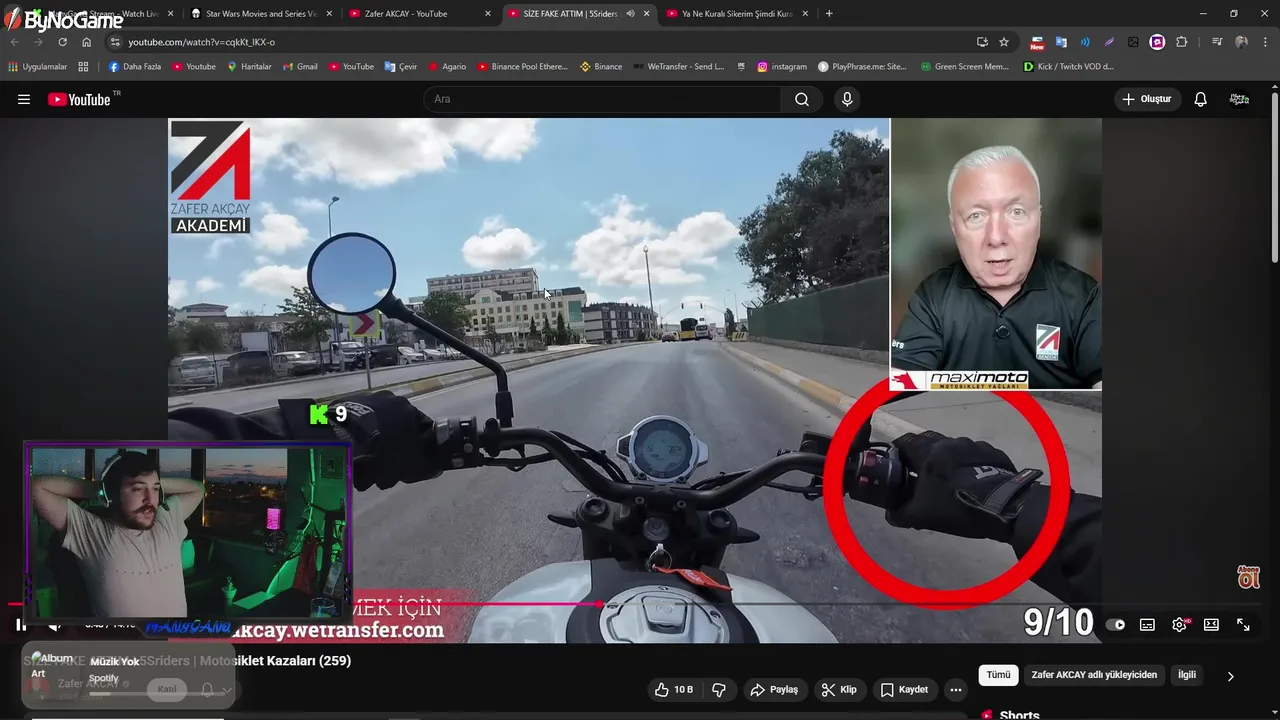The width and height of the screenshot is (1280, 720).
Task: Click the browser address bar URL
Action: point(201,42)
